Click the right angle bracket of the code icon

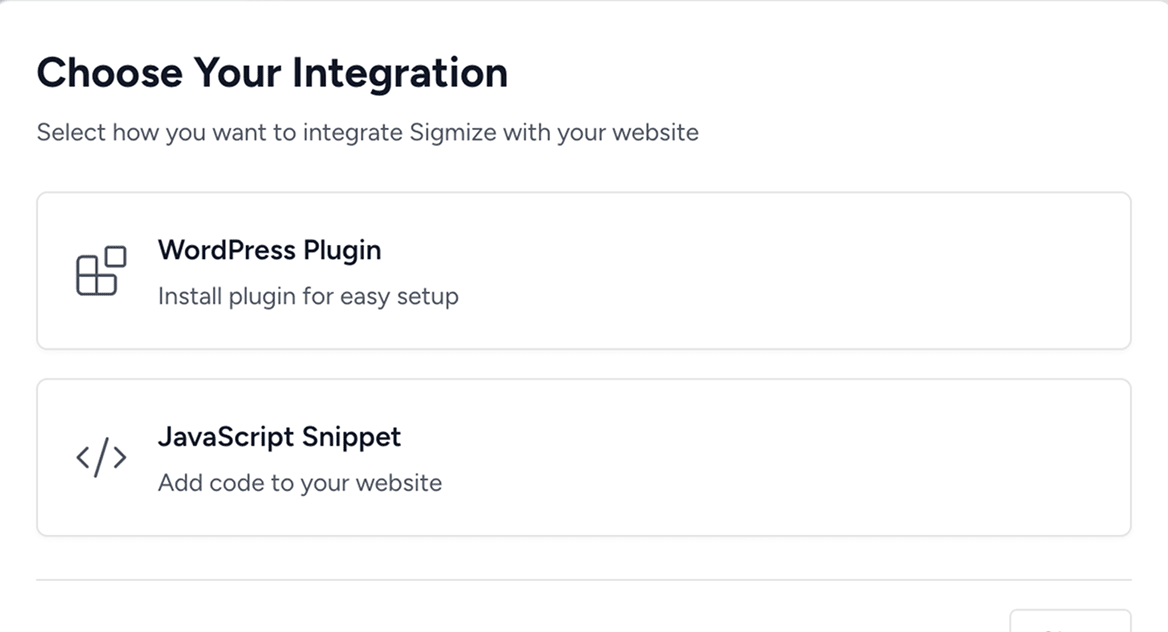tap(119, 458)
